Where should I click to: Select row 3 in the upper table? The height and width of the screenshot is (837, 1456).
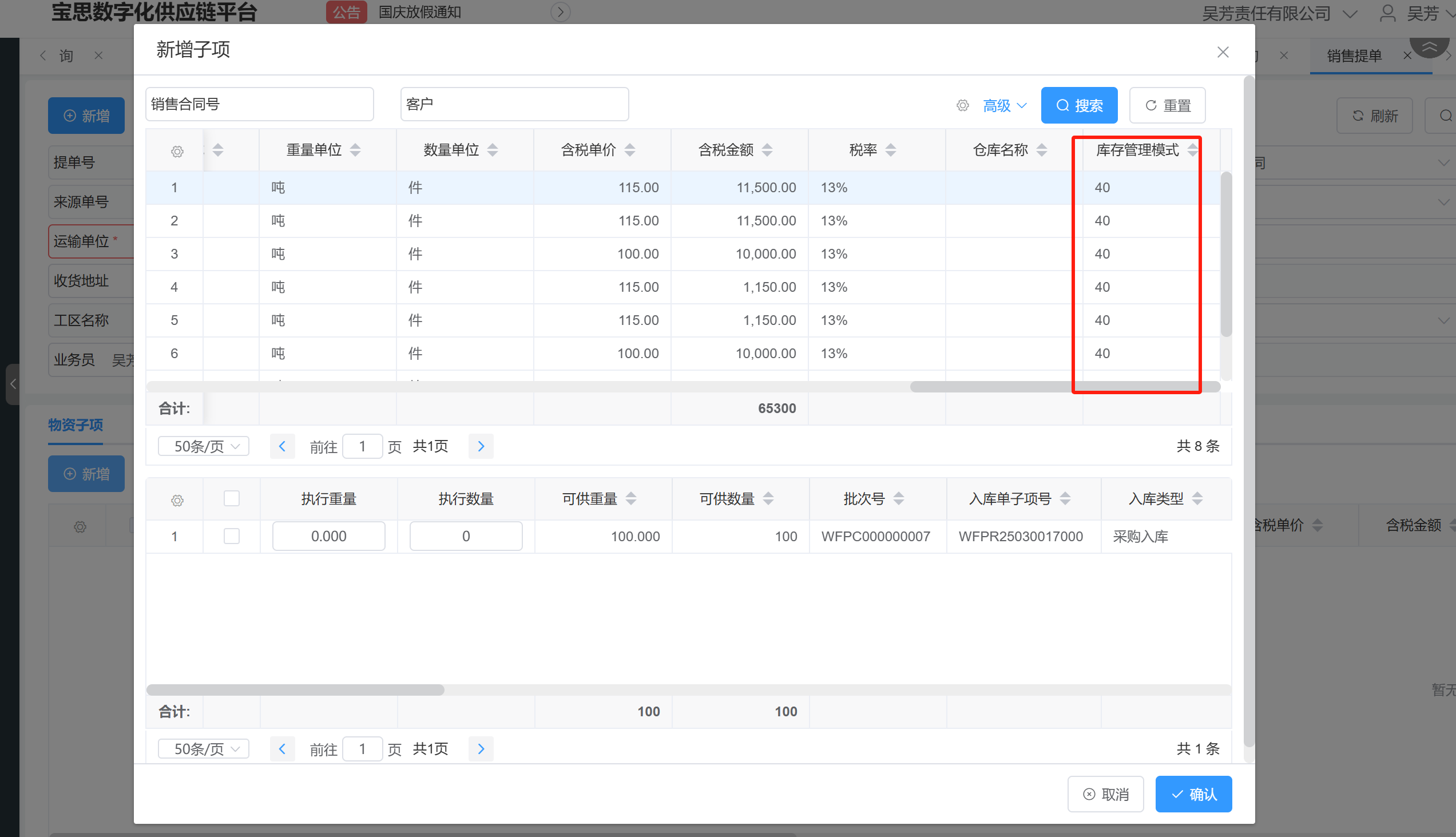click(x=683, y=254)
